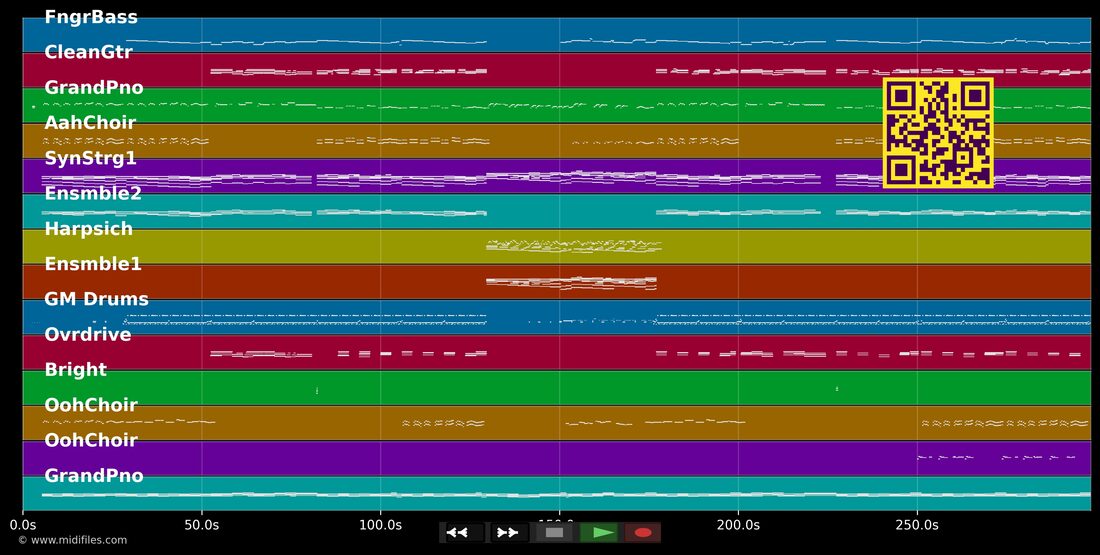The width and height of the screenshot is (1100, 555).
Task: Select the AahChoir track label
Action: (x=90, y=123)
